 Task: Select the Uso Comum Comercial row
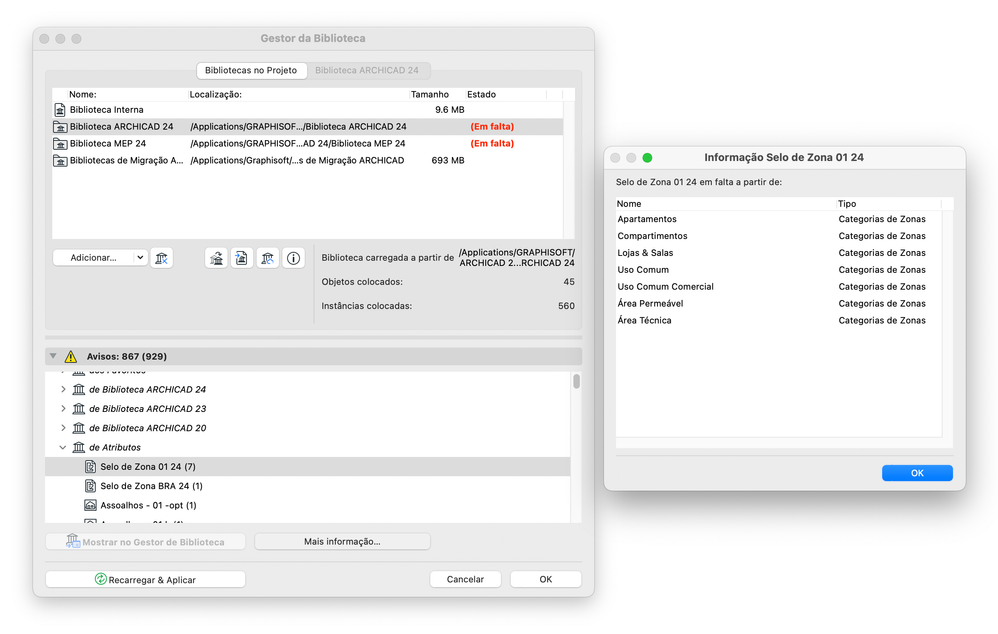click(x=778, y=286)
